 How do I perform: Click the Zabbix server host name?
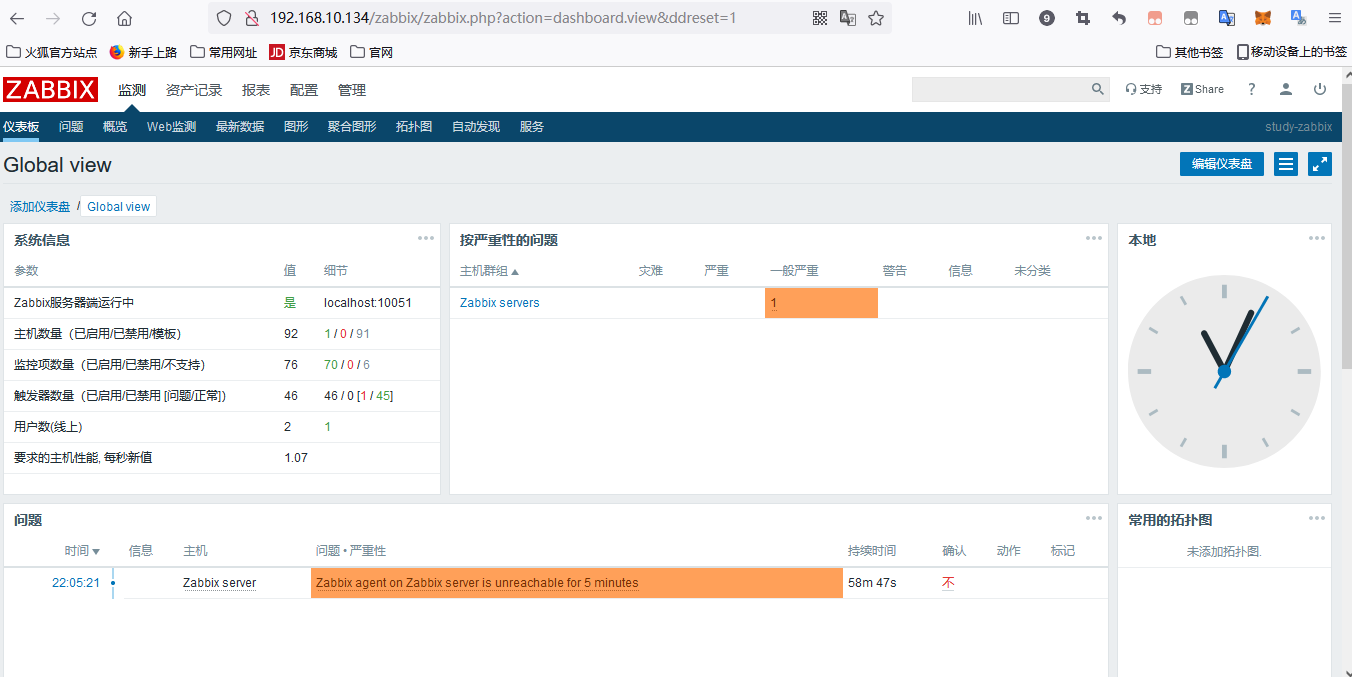pyautogui.click(x=219, y=583)
